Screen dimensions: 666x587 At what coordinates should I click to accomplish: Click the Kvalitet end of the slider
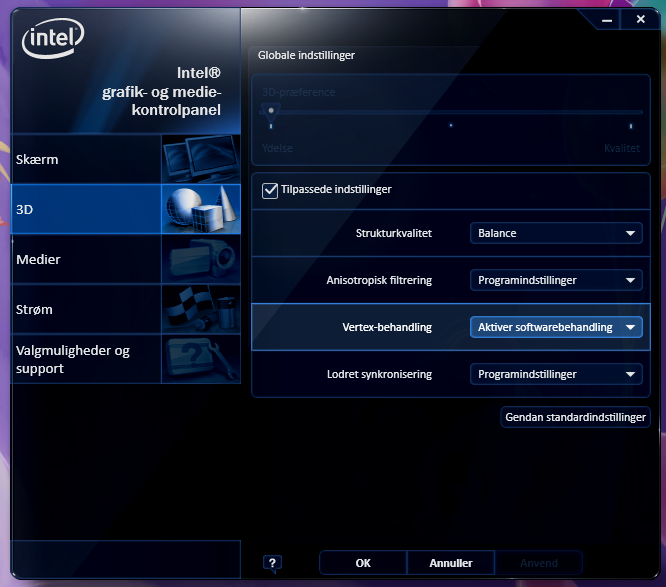631,126
